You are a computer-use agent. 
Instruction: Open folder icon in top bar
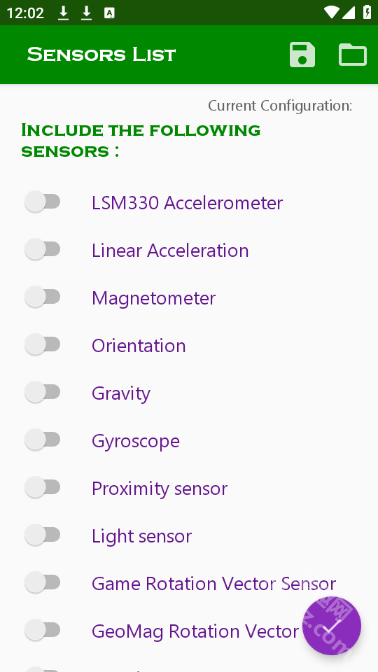tap(353, 55)
